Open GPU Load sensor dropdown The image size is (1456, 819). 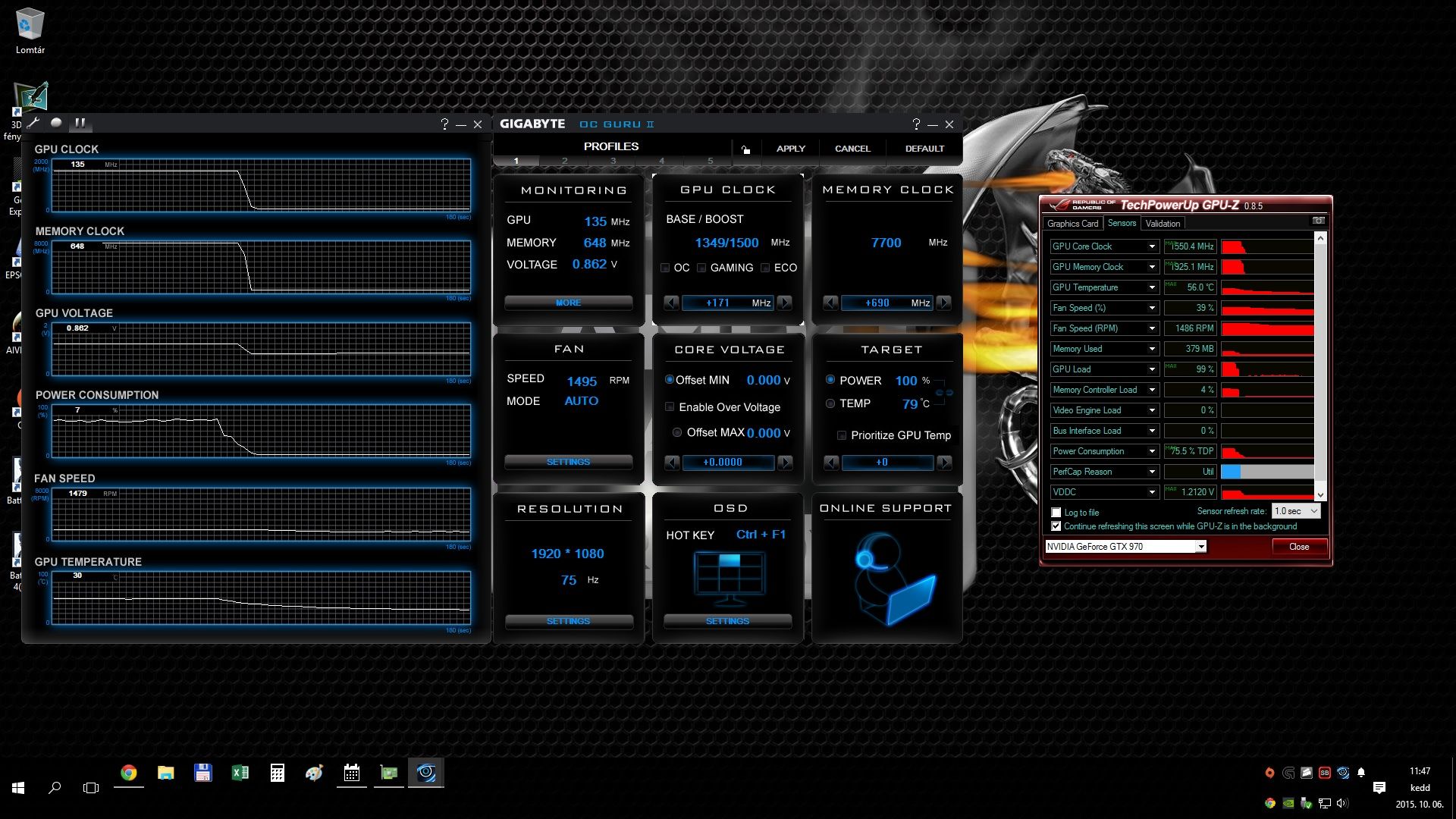[x=1152, y=369]
